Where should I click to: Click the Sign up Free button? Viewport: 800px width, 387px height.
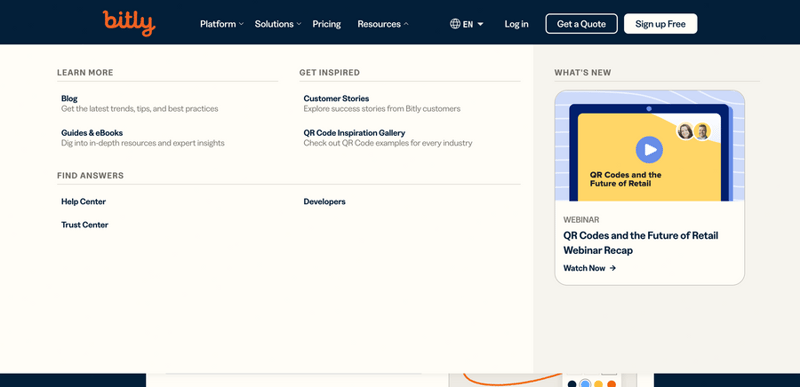(x=660, y=24)
